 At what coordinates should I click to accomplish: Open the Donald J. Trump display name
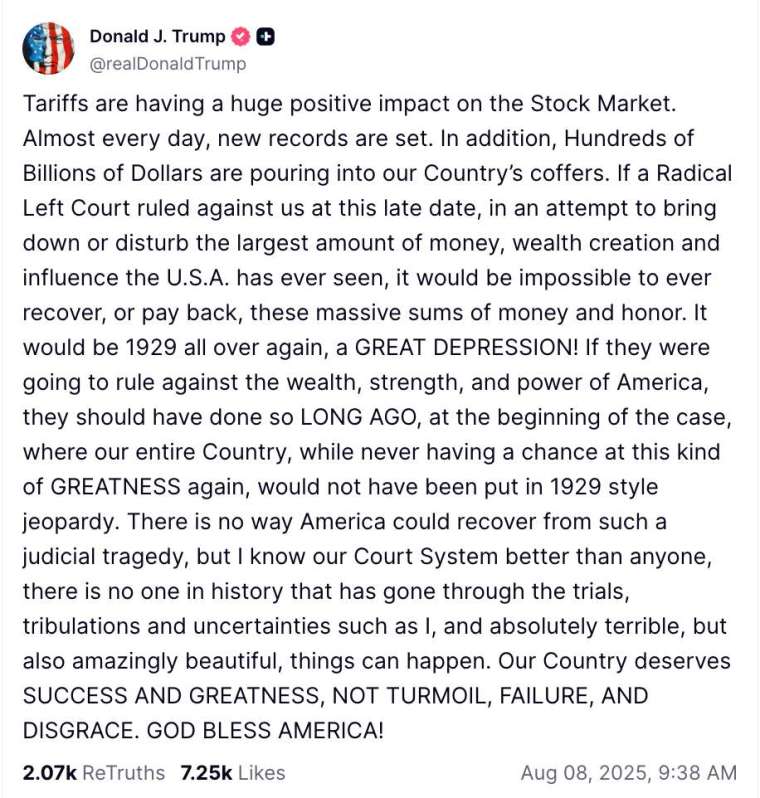[157, 37]
